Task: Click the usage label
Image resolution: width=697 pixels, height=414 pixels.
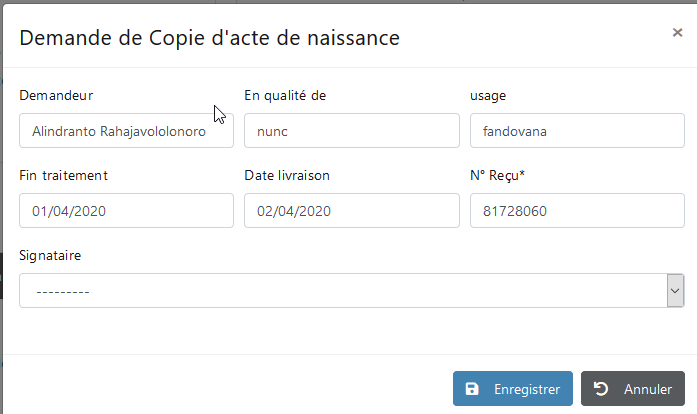Action: click(x=488, y=96)
